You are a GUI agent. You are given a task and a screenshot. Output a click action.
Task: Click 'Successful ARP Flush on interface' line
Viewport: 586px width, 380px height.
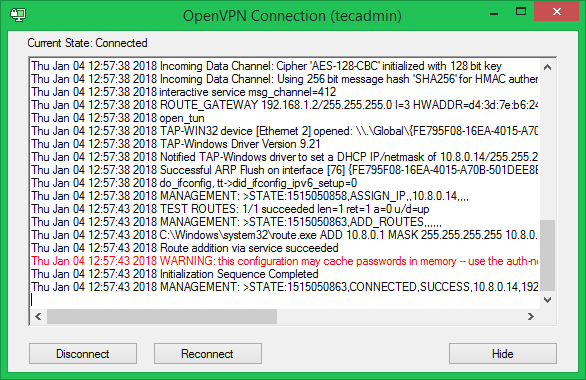[284, 170]
